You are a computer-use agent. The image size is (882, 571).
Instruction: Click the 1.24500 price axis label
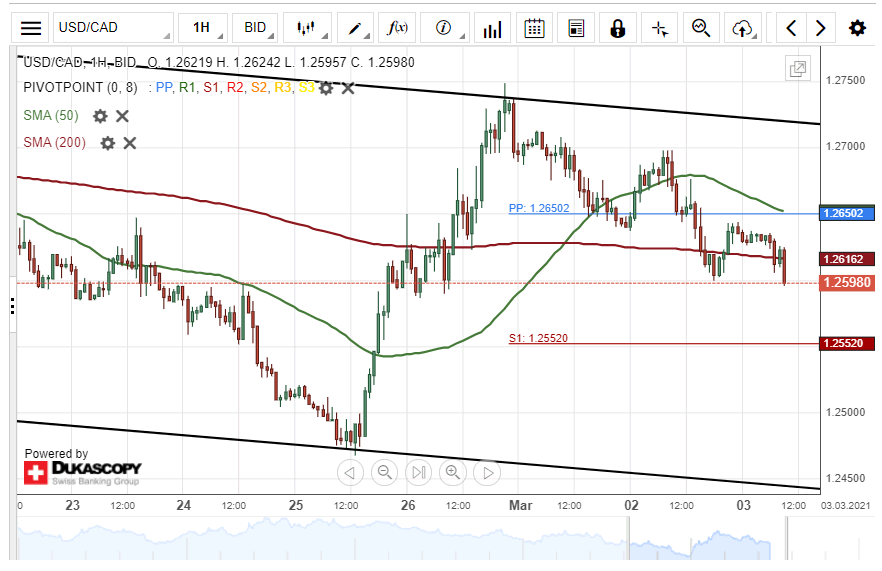click(845, 478)
